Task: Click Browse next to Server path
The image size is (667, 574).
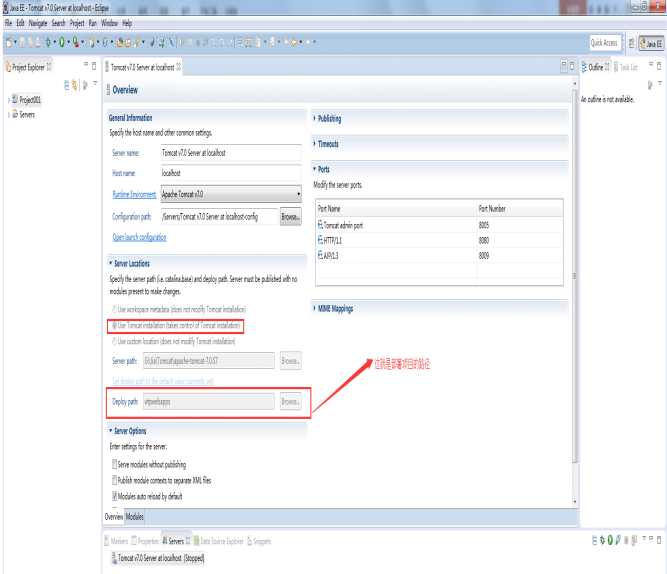Action: [291, 360]
